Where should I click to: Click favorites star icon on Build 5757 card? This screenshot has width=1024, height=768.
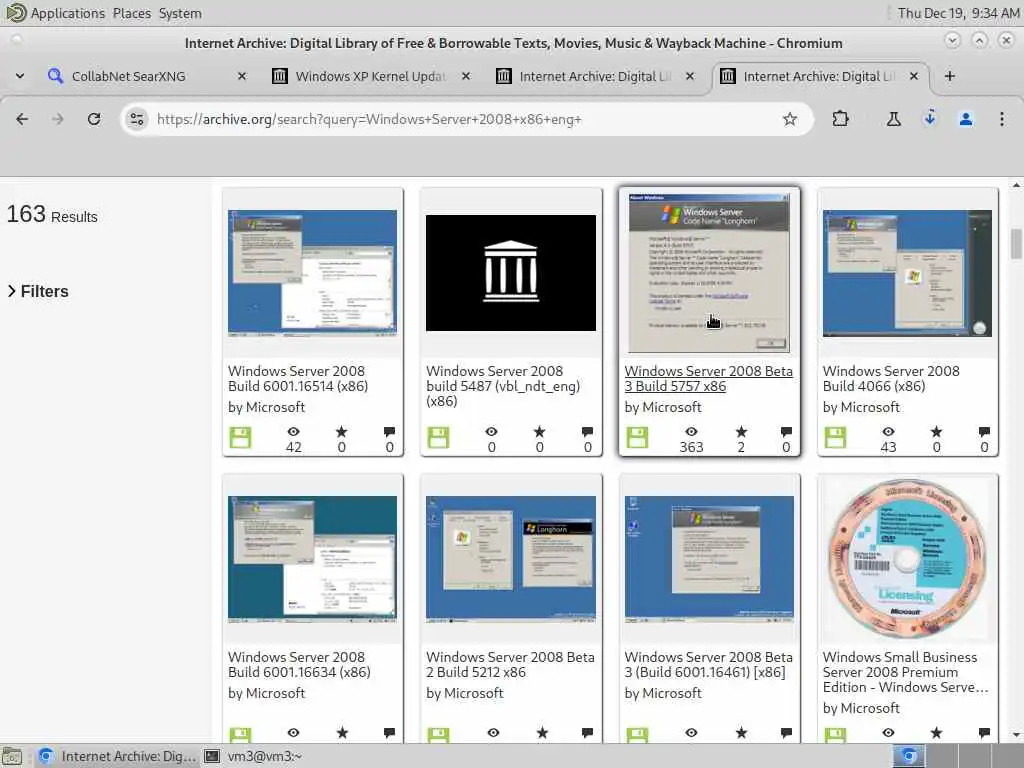741,432
